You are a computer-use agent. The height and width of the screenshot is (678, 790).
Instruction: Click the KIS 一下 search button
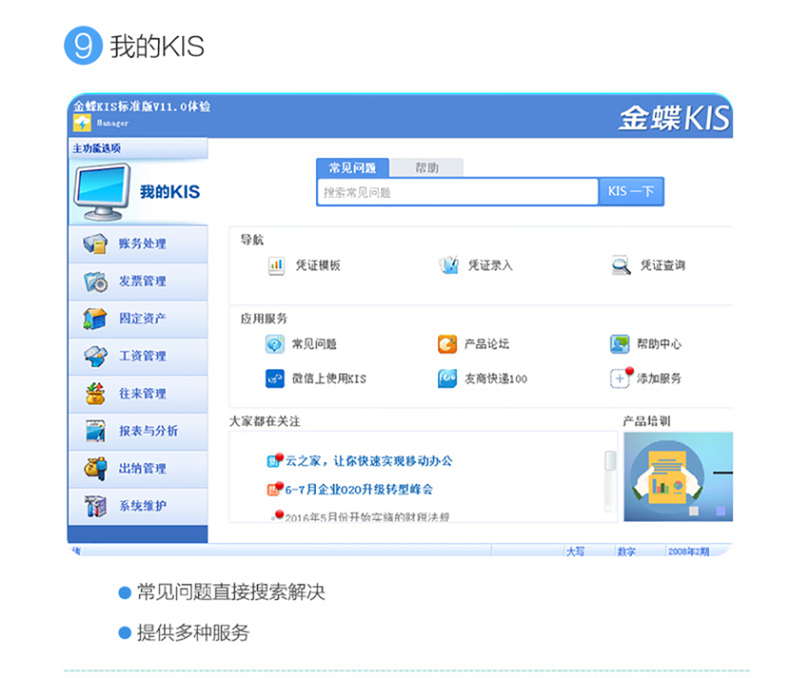point(631,191)
